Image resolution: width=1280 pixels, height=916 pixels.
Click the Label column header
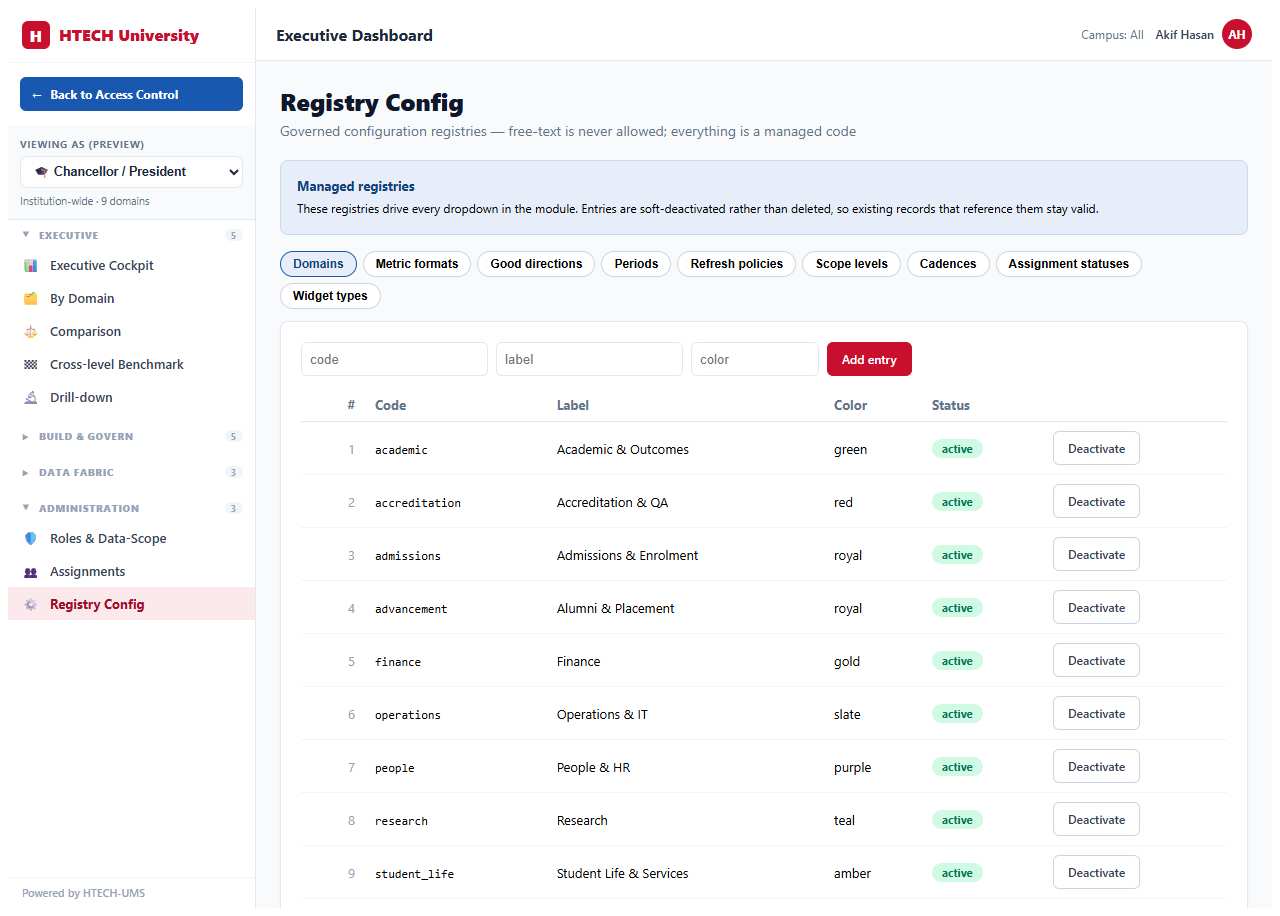[573, 406]
